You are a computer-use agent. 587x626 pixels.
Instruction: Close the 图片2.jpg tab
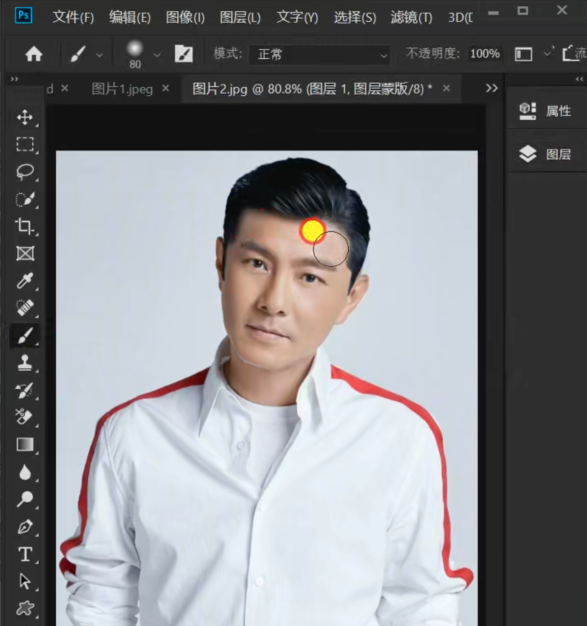point(446,88)
